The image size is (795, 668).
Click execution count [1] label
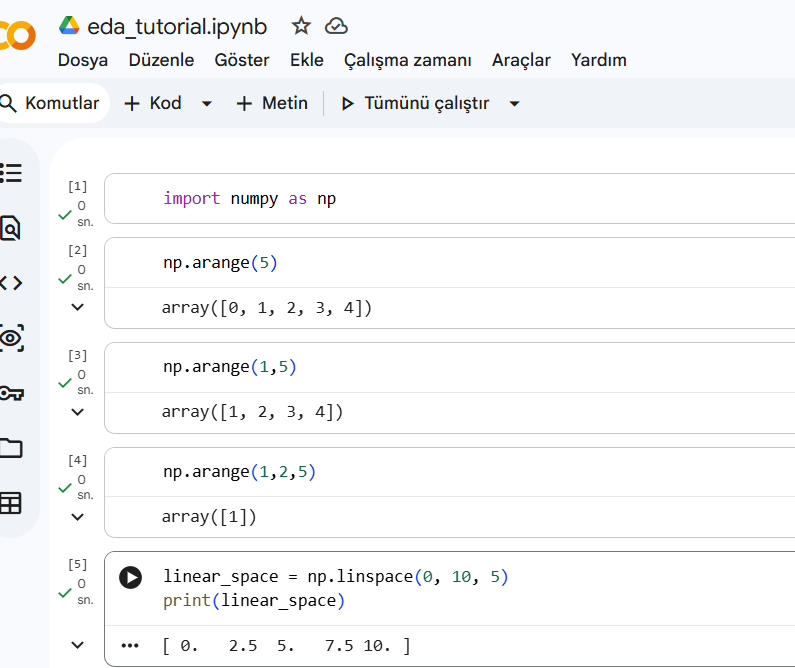pos(78,187)
